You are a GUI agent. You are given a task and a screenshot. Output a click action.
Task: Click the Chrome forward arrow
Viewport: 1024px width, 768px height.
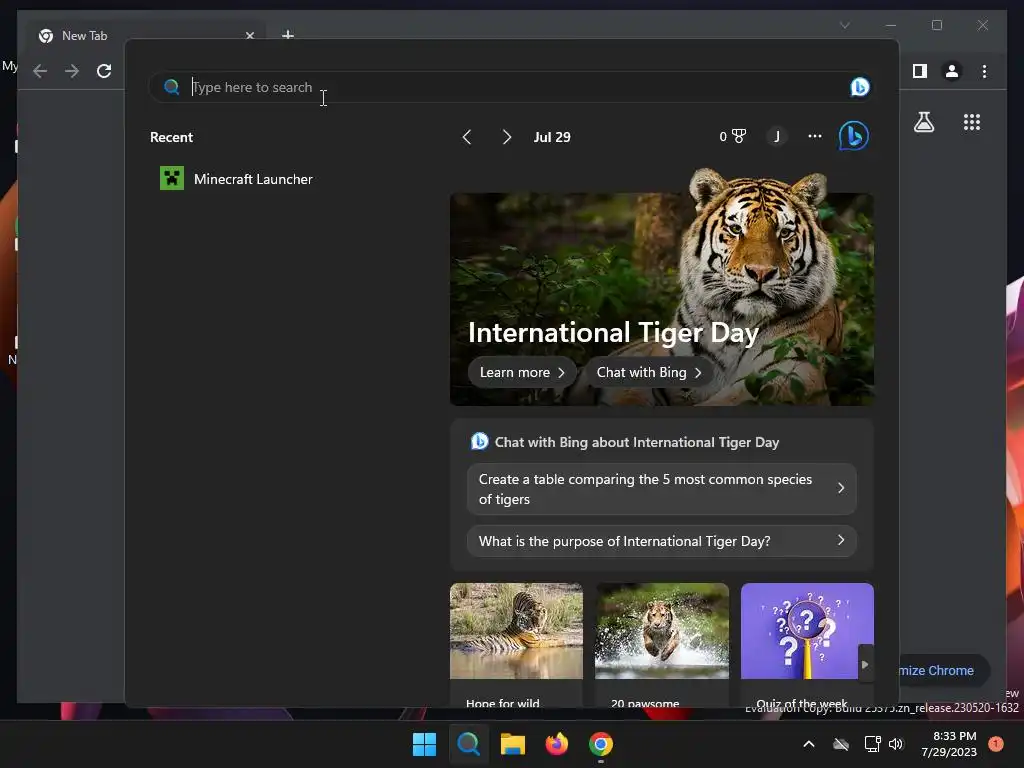click(72, 71)
